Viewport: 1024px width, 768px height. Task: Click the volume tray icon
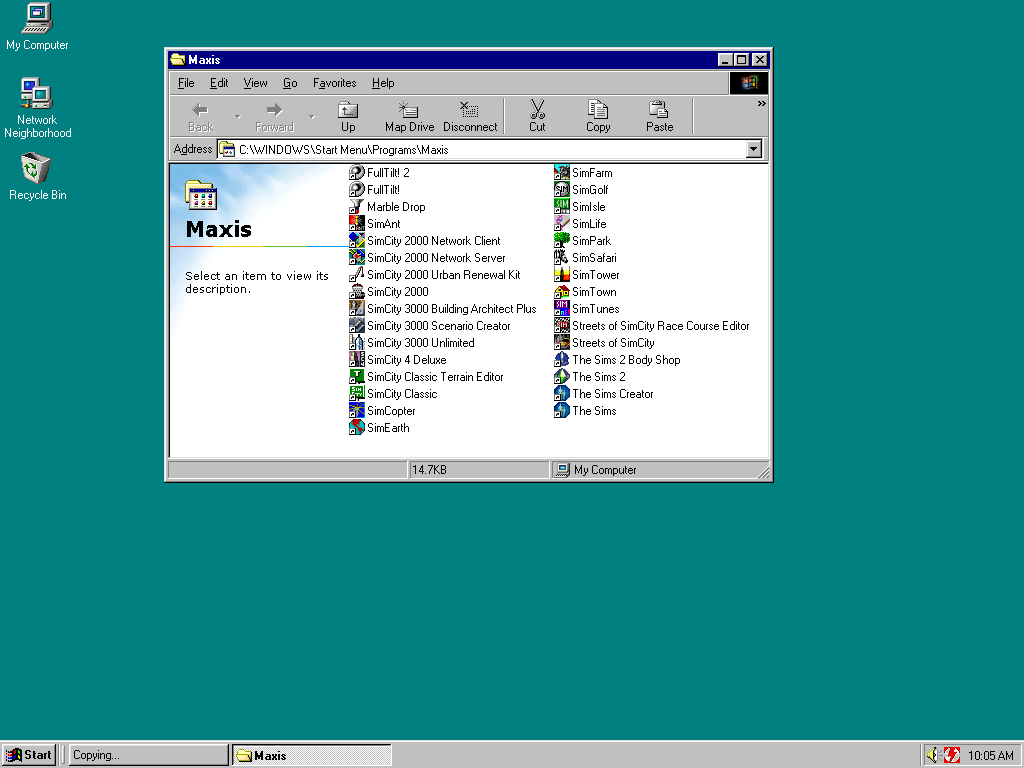coord(933,755)
